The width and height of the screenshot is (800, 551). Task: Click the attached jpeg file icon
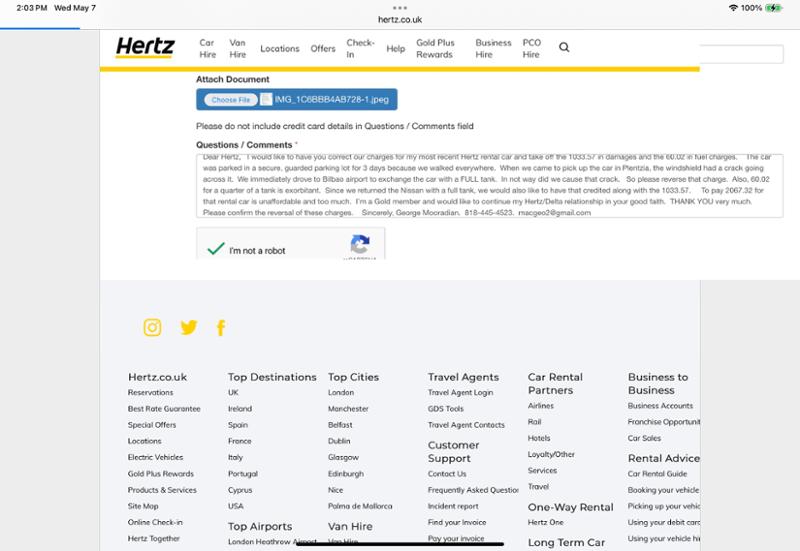point(266,99)
